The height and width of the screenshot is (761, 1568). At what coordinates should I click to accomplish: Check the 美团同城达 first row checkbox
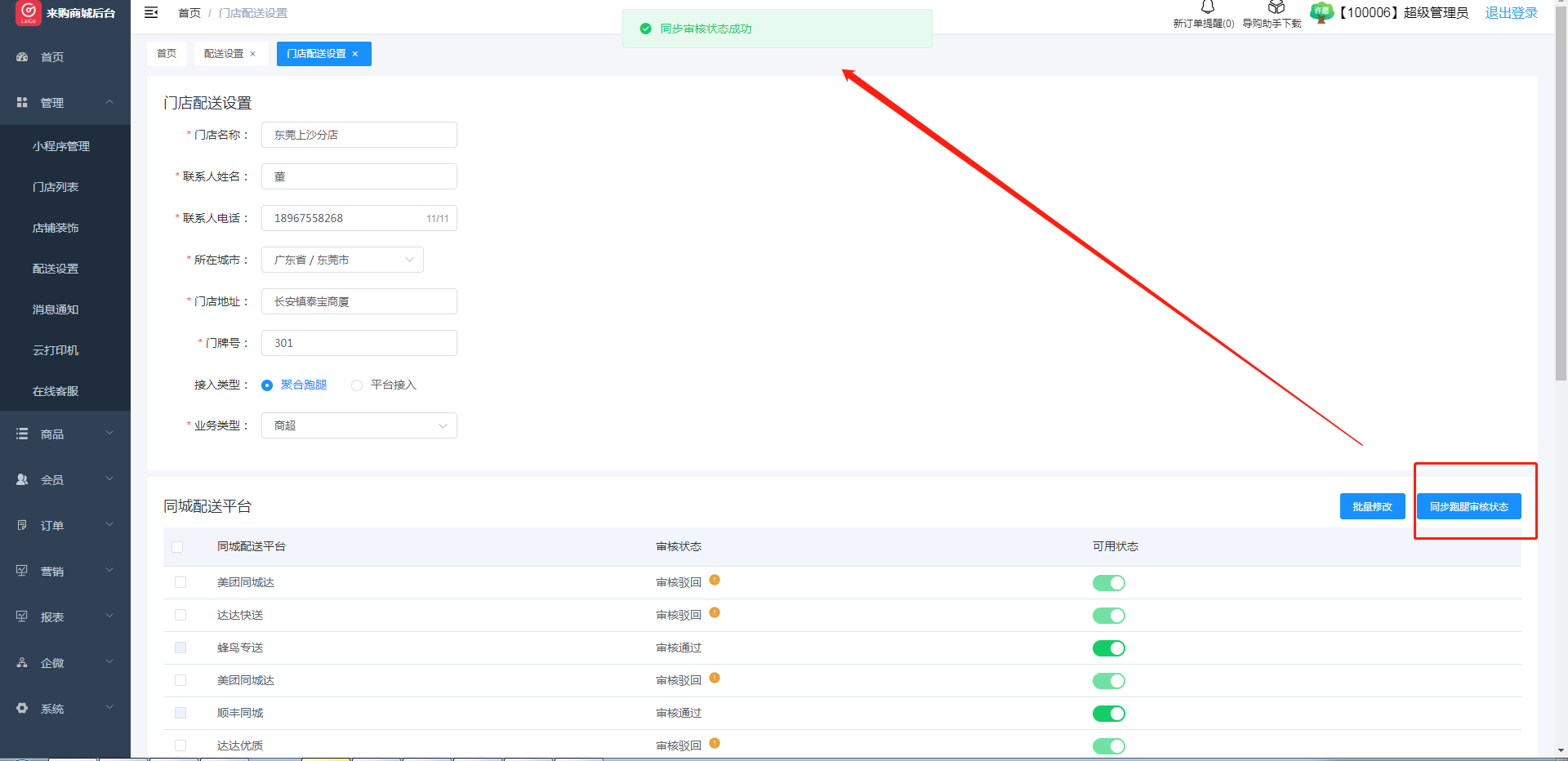point(180,582)
